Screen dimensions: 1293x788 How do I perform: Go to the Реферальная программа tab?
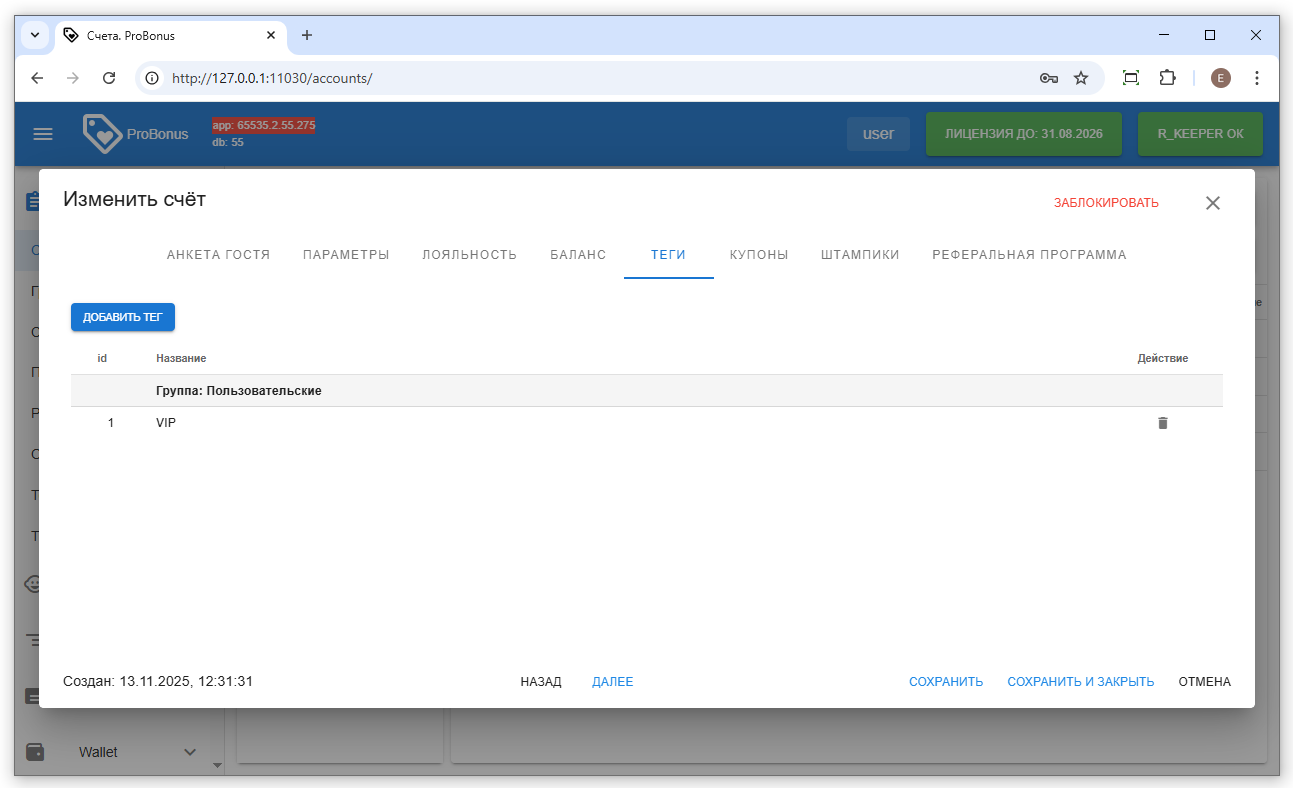[1029, 255]
